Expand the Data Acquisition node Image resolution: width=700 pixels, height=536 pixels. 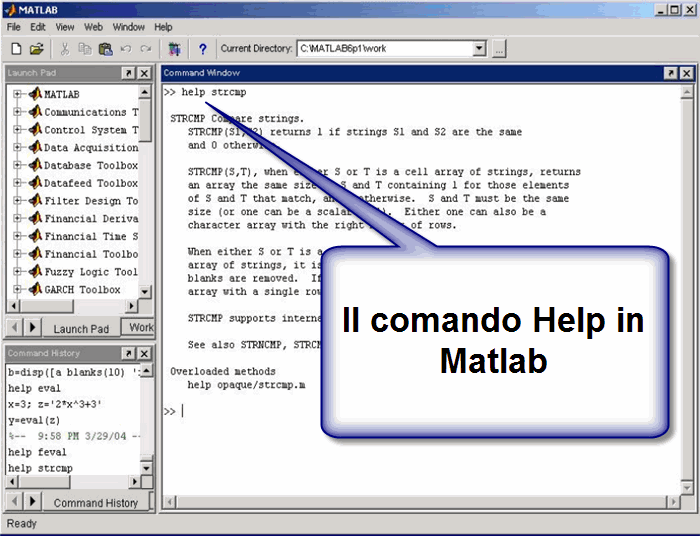click(x=17, y=147)
